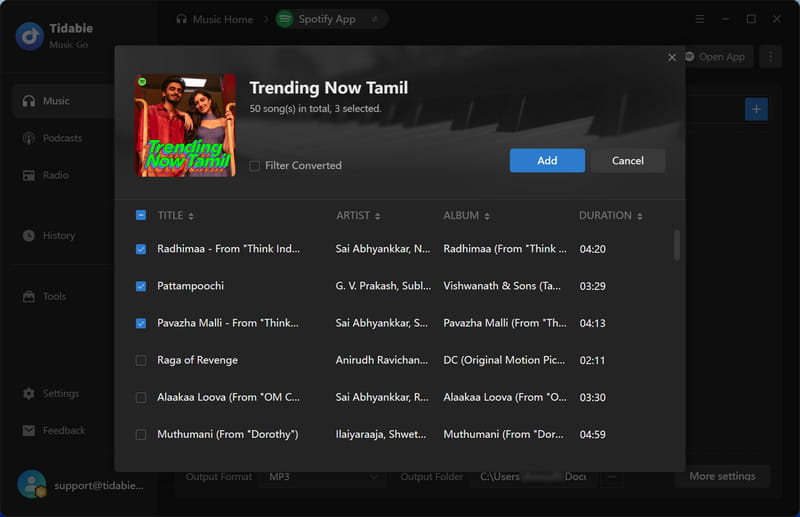Open the Settings gear icon

(29, 393)
